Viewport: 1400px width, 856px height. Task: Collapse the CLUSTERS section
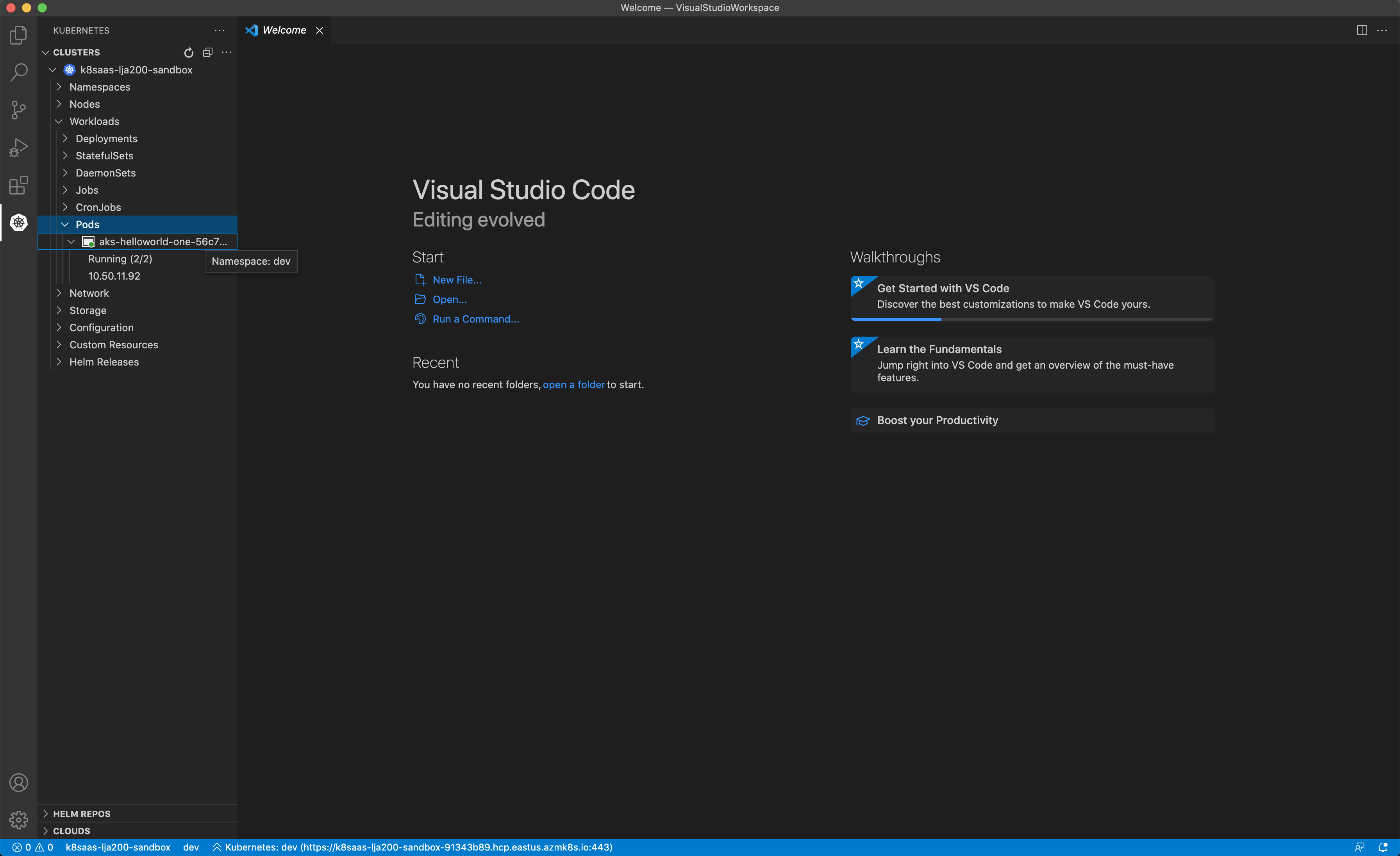pyautogui.click(x=45, y=52)
